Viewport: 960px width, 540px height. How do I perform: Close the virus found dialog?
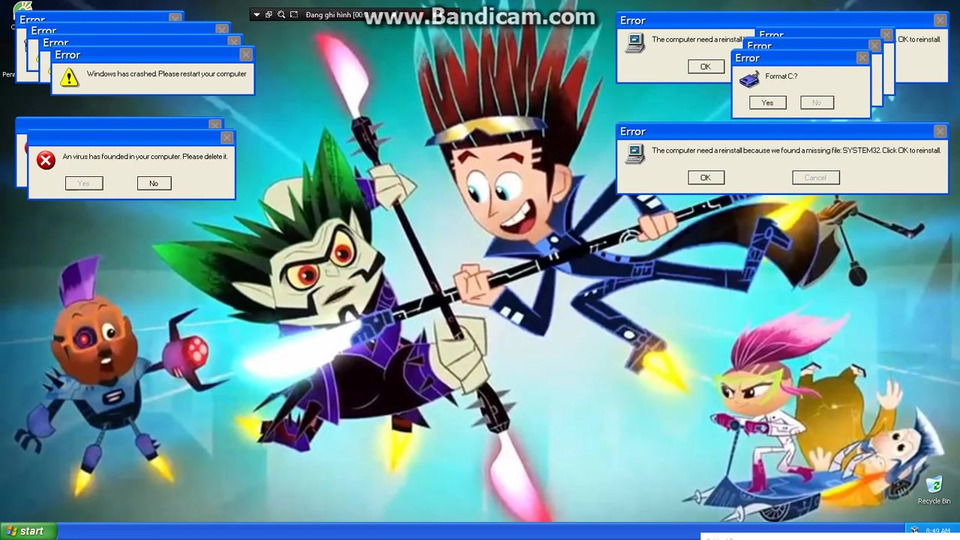click(x=227, y=138)
